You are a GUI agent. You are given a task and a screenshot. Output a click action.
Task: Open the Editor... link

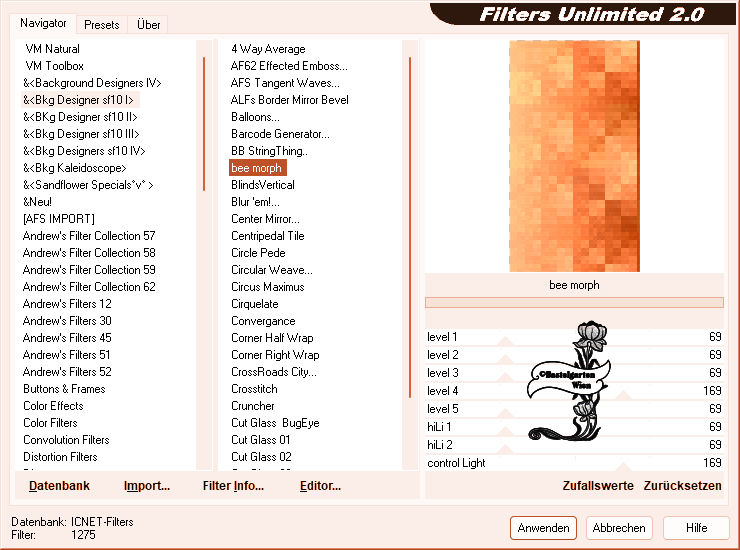320,486
